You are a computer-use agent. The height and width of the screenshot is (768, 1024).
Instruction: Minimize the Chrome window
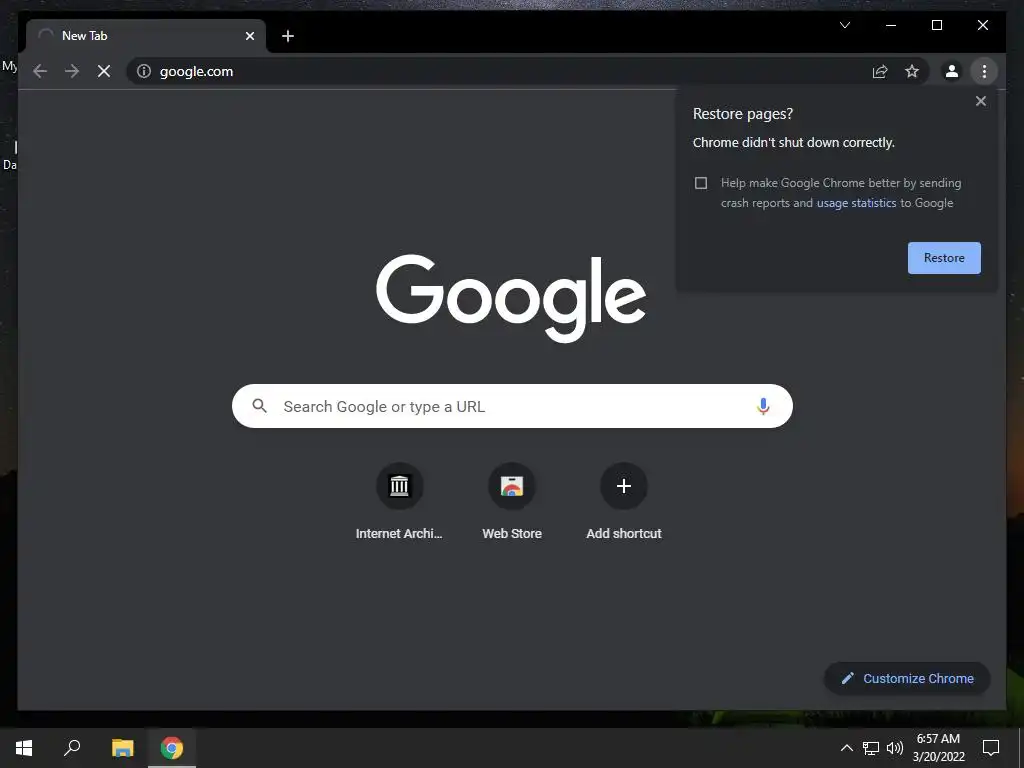point(891,25)
